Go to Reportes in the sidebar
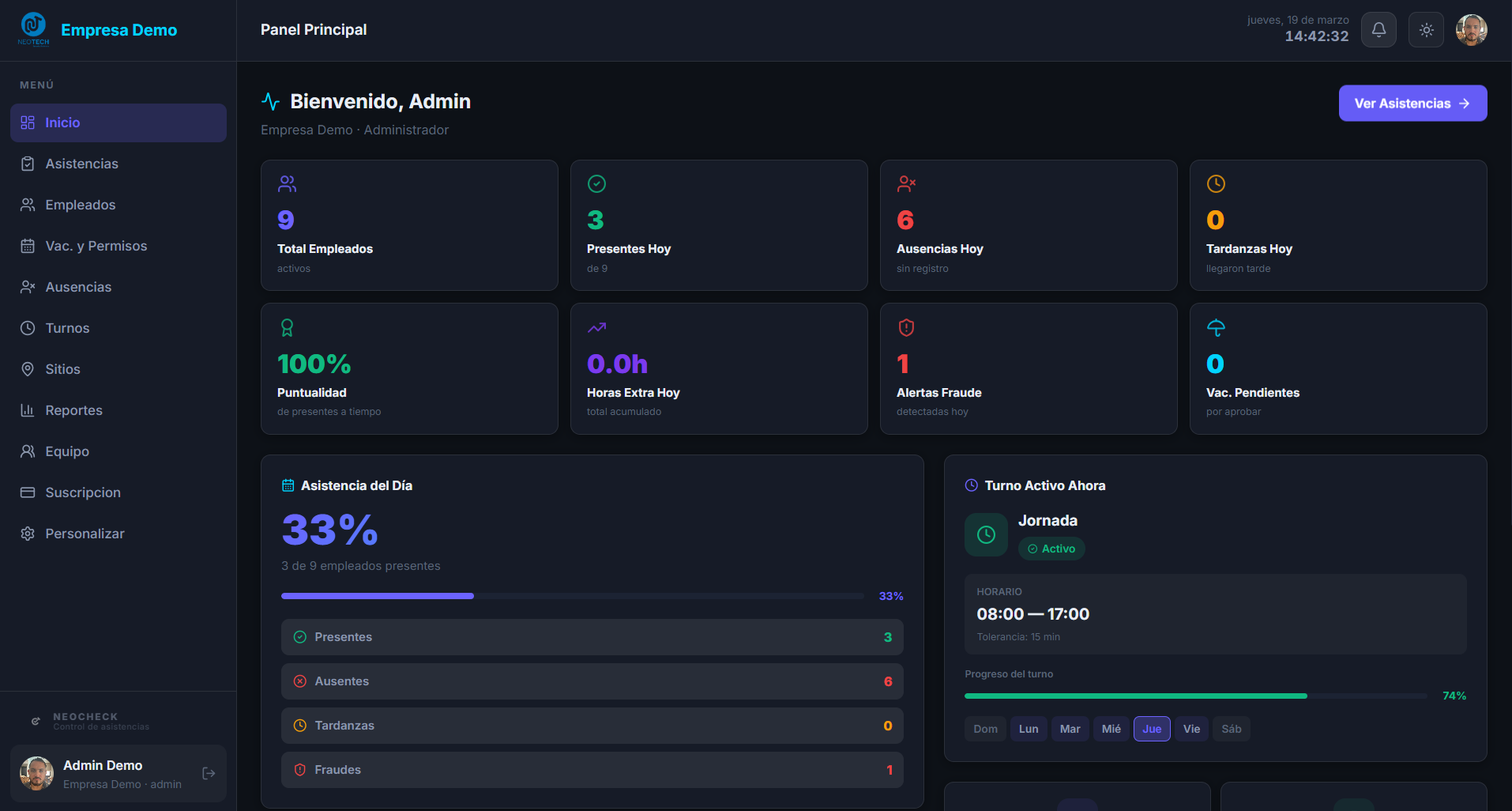 (x=73, y=410)
